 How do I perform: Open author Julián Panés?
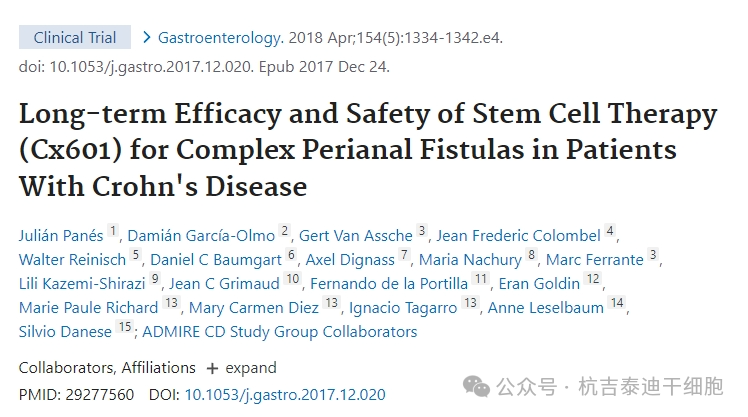tap(61, 236)
